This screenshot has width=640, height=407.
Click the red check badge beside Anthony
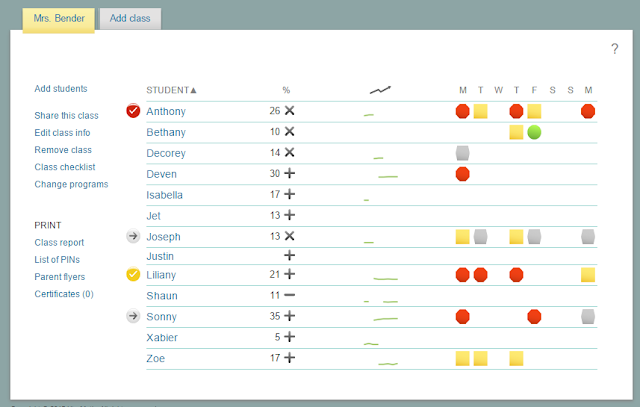point(133,111)
